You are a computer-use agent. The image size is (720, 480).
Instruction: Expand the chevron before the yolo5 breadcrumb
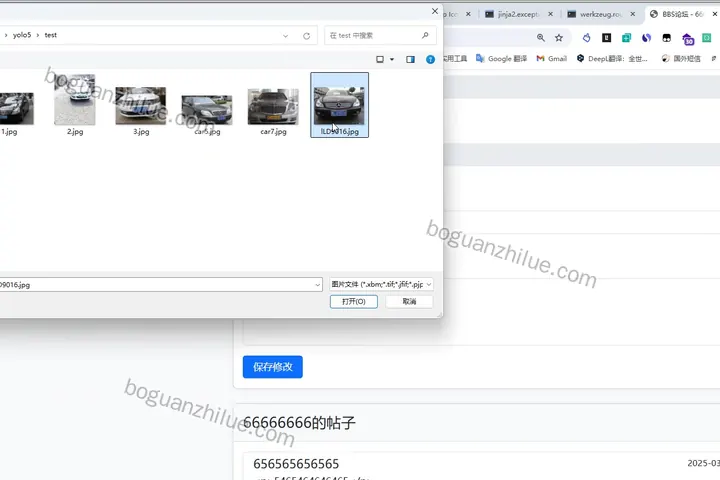click(x=6, y=35)
